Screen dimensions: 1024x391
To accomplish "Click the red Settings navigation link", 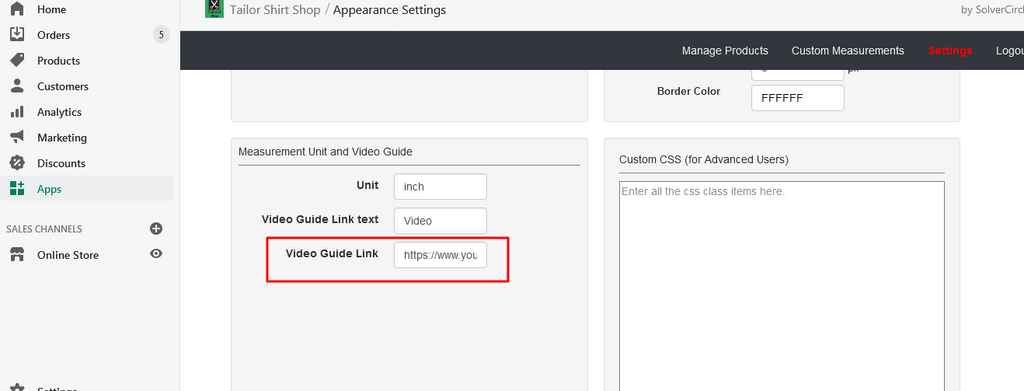I will pos(950,51).
